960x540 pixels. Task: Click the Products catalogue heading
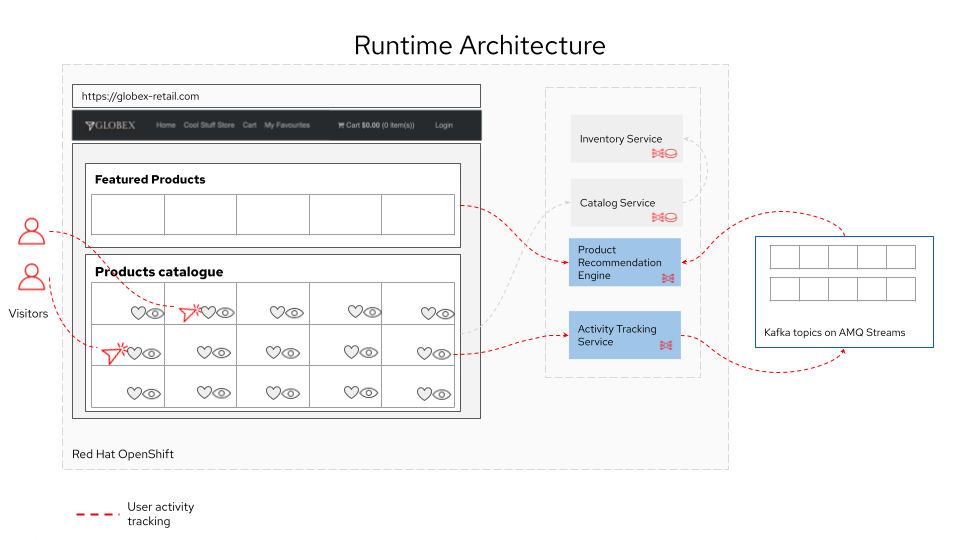(x=159, y=272)
